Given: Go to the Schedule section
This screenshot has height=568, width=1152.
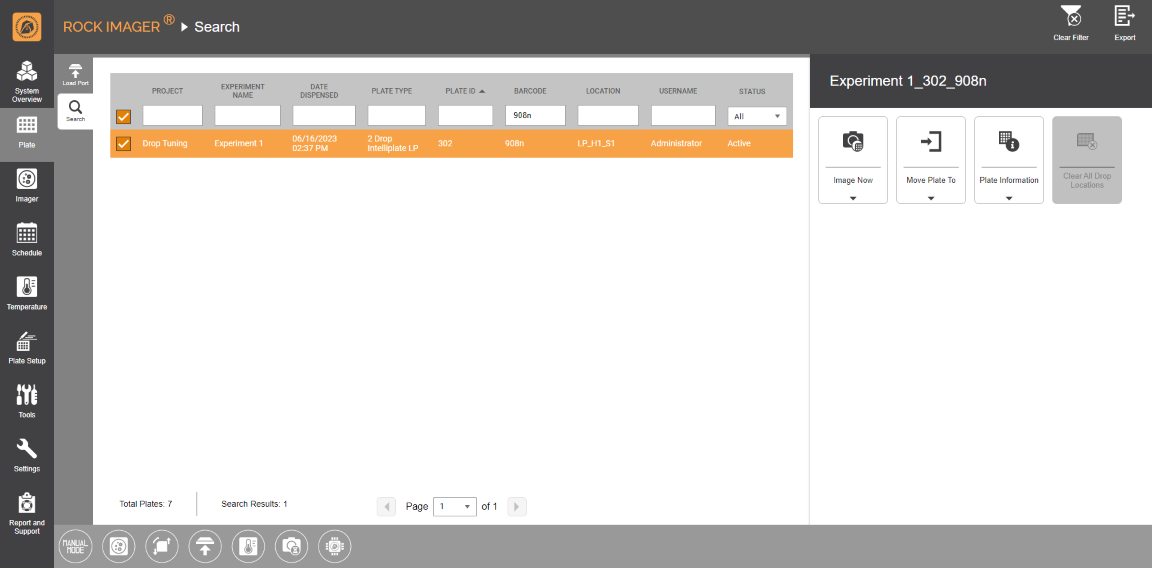Looking at the screenshot, I should [27, 239].
